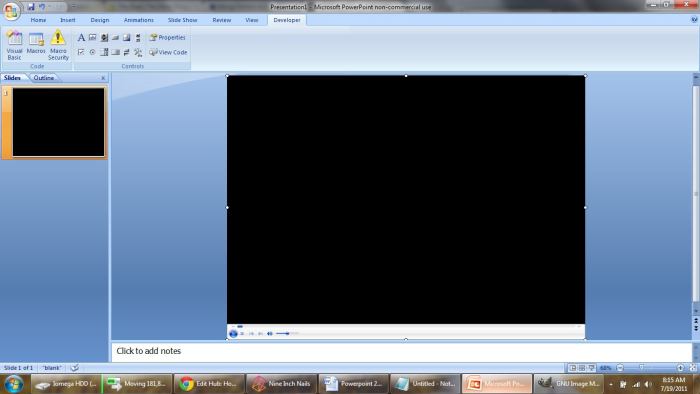700x394 pixels.
Task: Click the Undo icon in quick access toolbar
Action: pos(42,7)
